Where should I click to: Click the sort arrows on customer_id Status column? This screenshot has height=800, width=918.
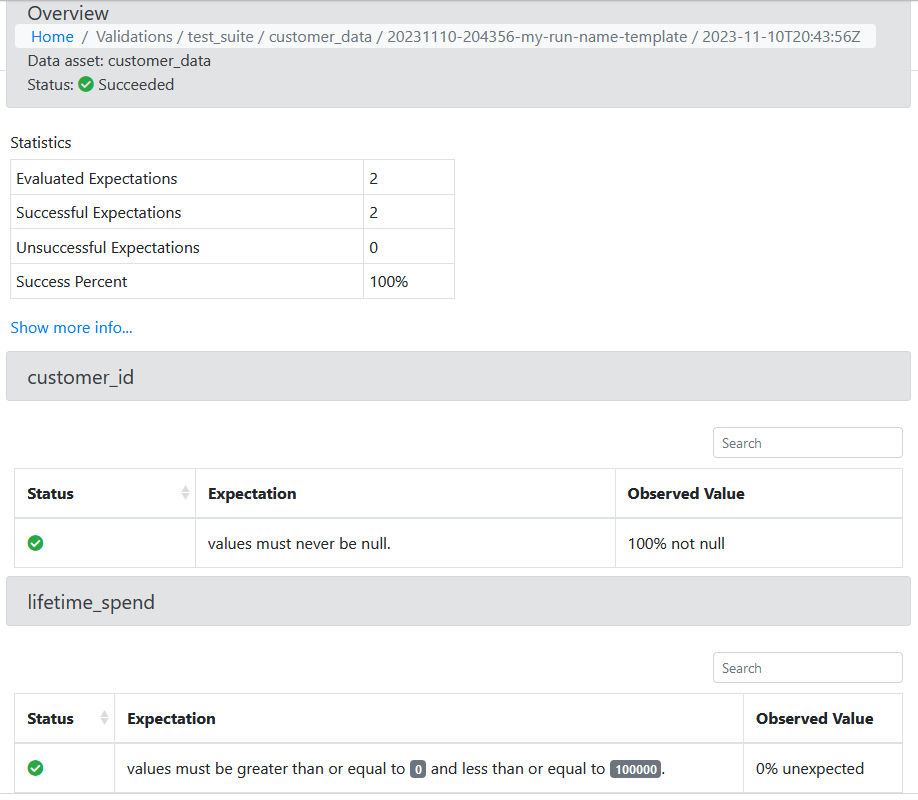click(x=186, y=492)
